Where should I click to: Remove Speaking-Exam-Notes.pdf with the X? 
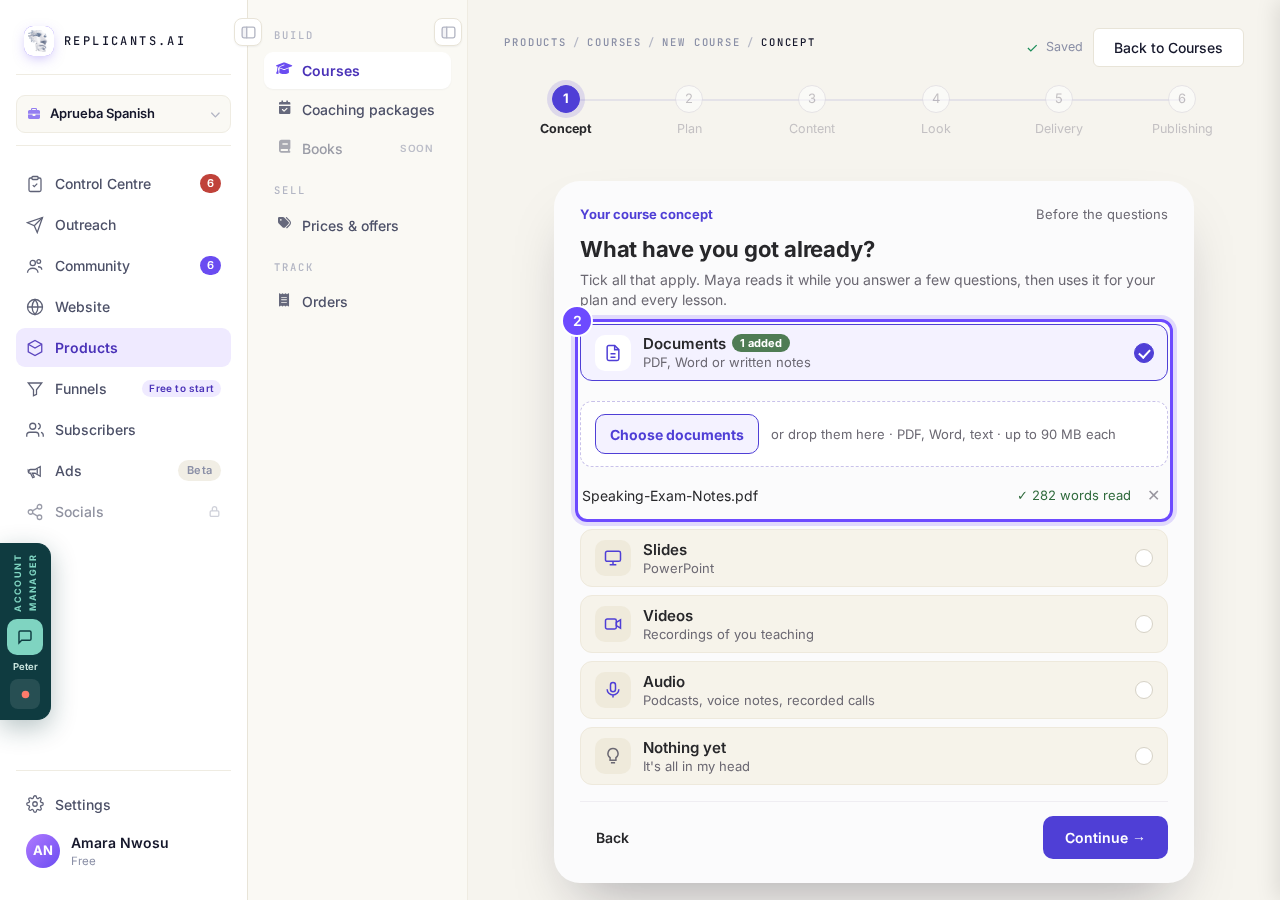tap(1154, 495)
